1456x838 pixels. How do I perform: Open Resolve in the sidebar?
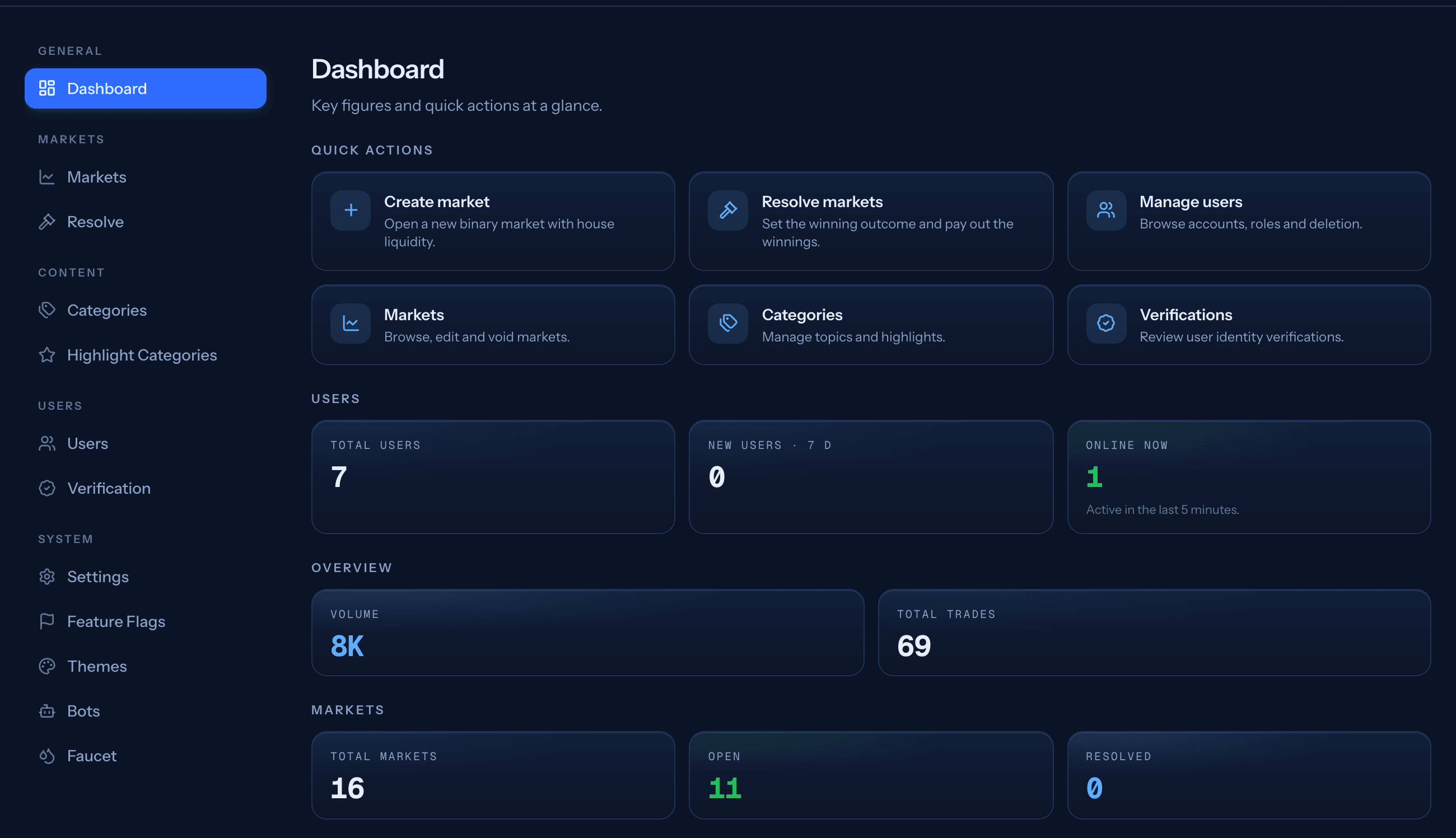145,222
